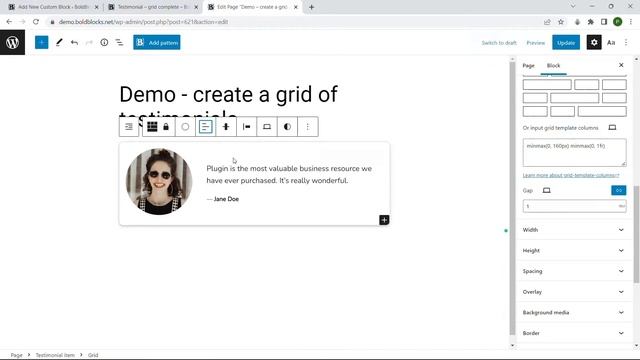Click the Add pattern button

pyautogui.click(x=157, y=42)
